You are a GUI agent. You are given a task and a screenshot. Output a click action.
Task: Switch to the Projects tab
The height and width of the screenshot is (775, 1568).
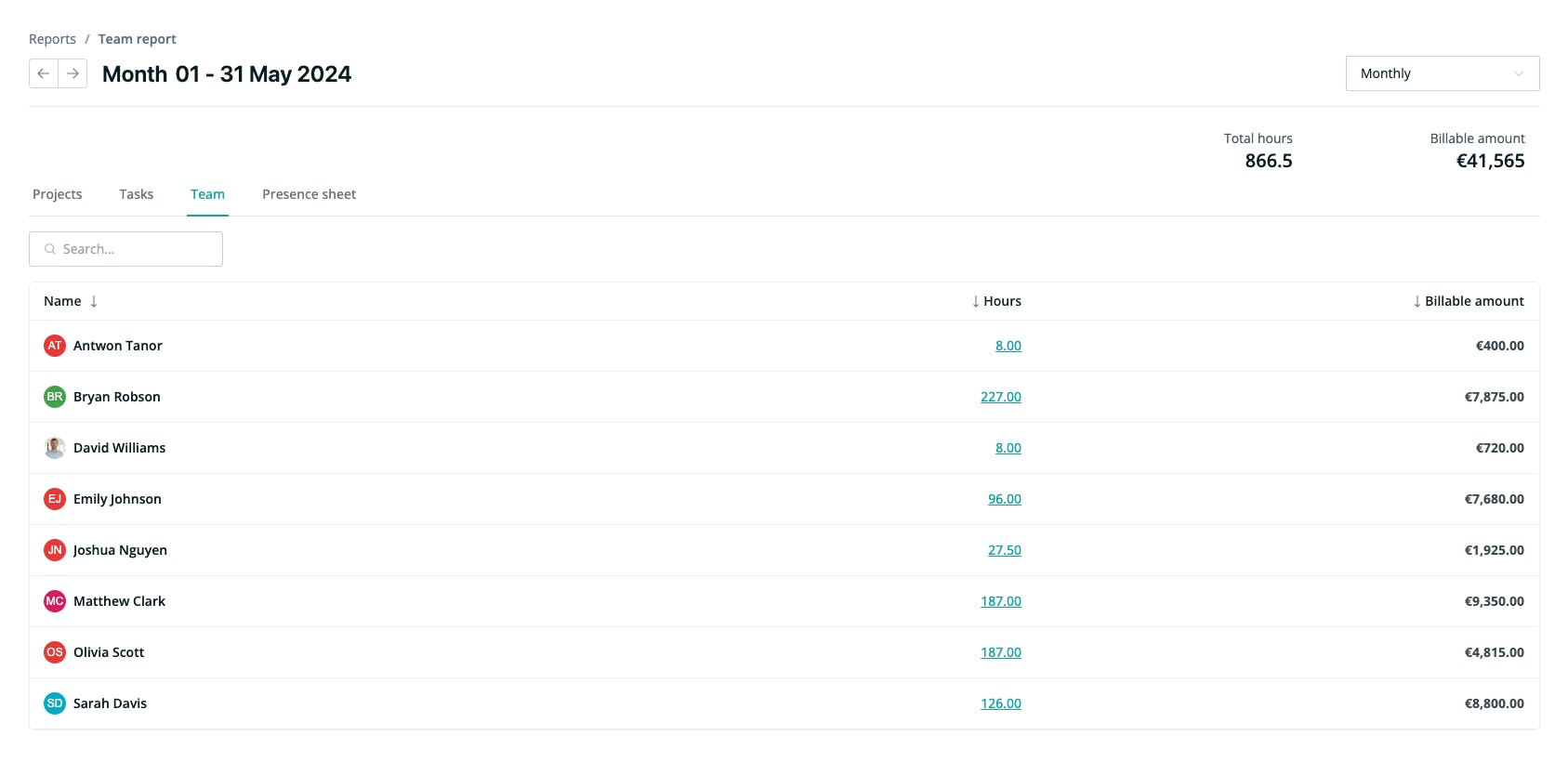point(58,194)
